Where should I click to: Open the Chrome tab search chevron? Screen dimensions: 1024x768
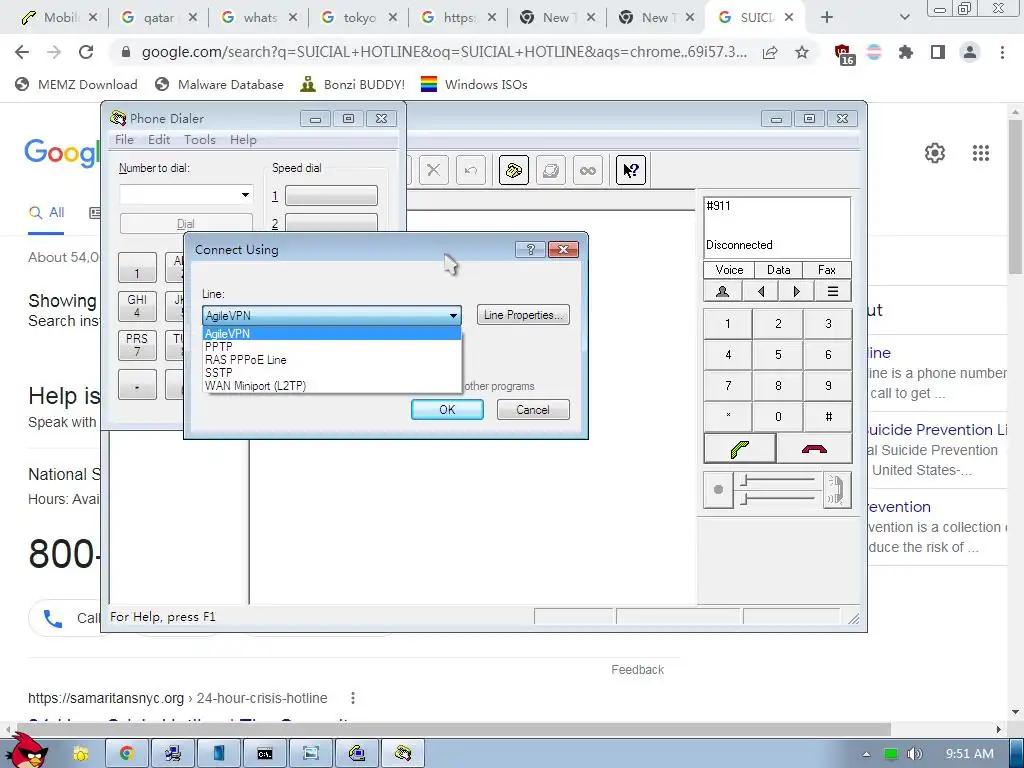coord(904,18)
